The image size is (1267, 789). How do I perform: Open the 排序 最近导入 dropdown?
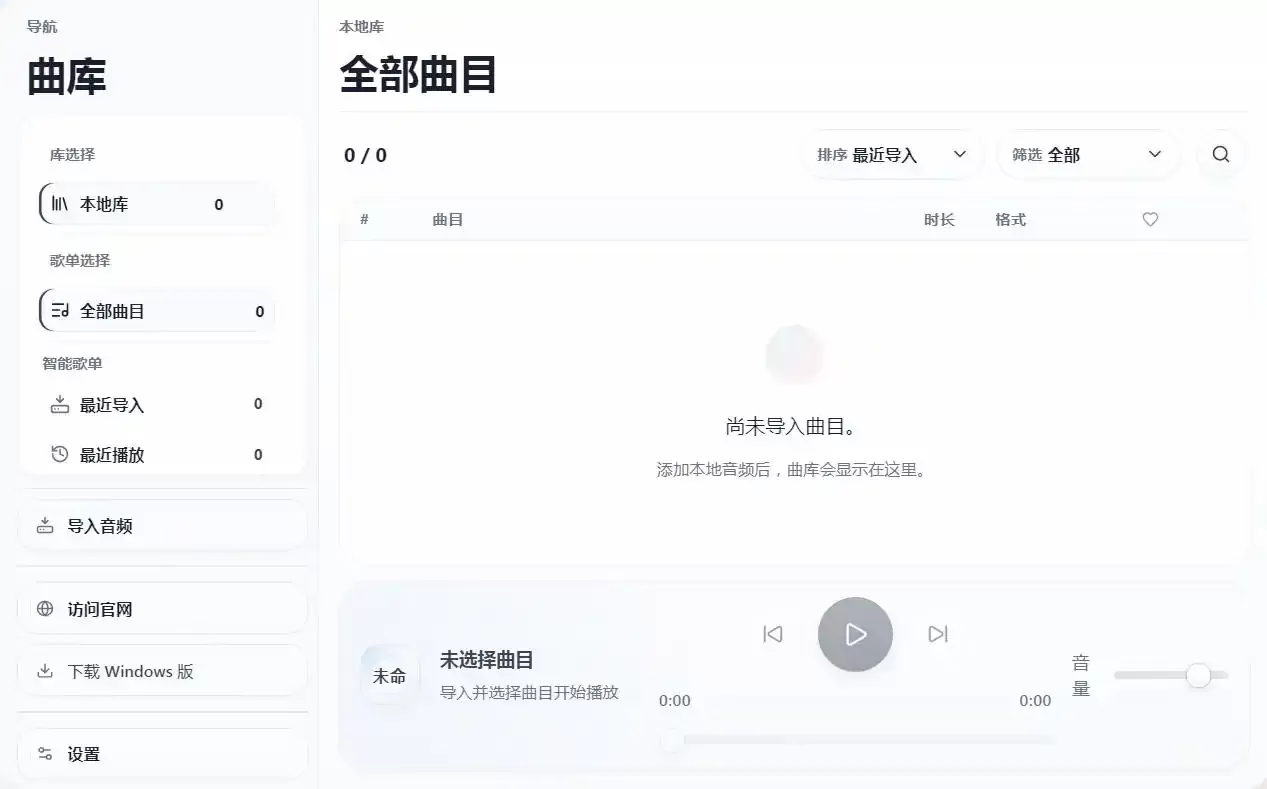tap(892, 155)
